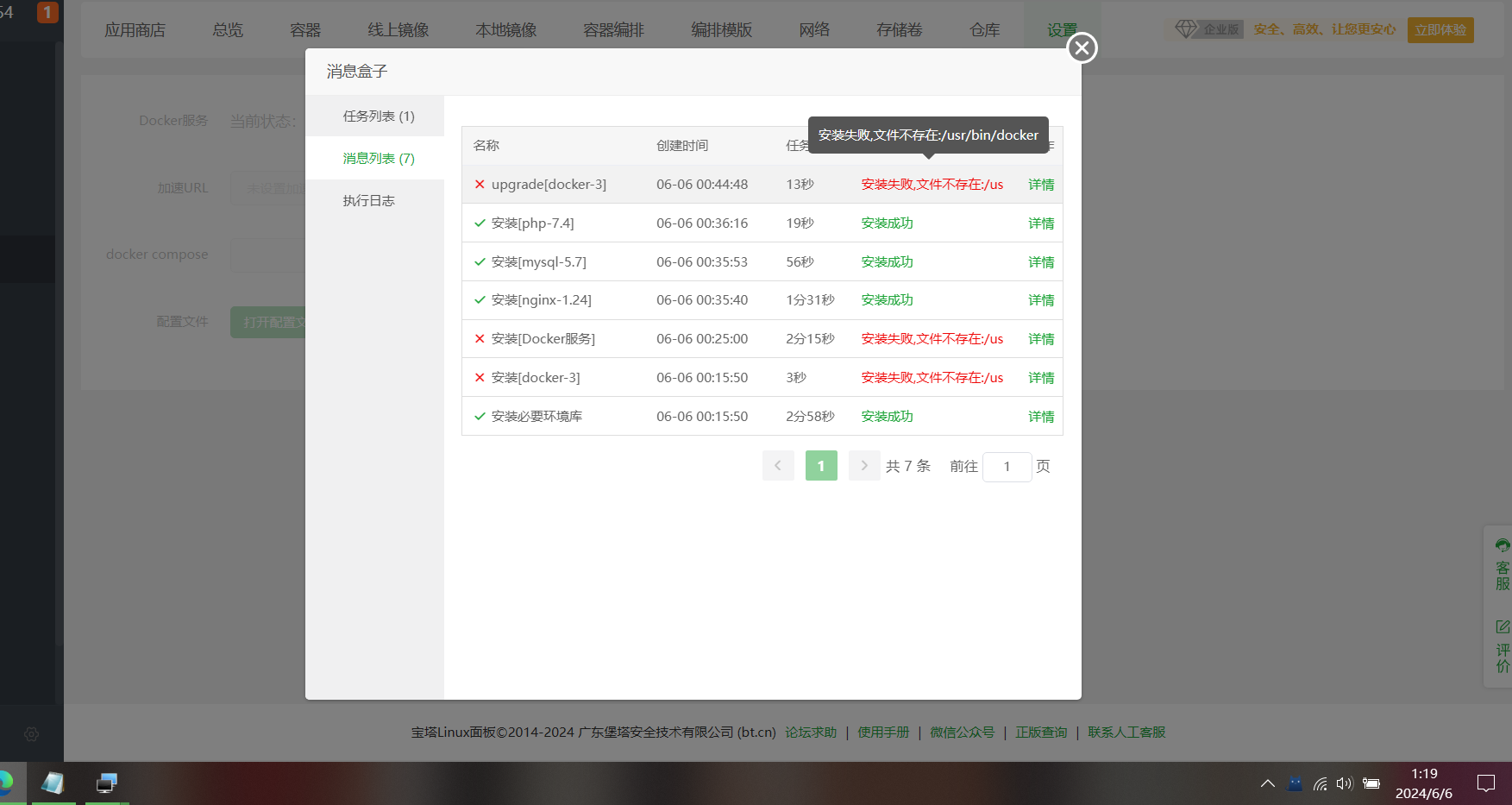
Task: Click the 前往 page number input field
Action: (1007, 466)
